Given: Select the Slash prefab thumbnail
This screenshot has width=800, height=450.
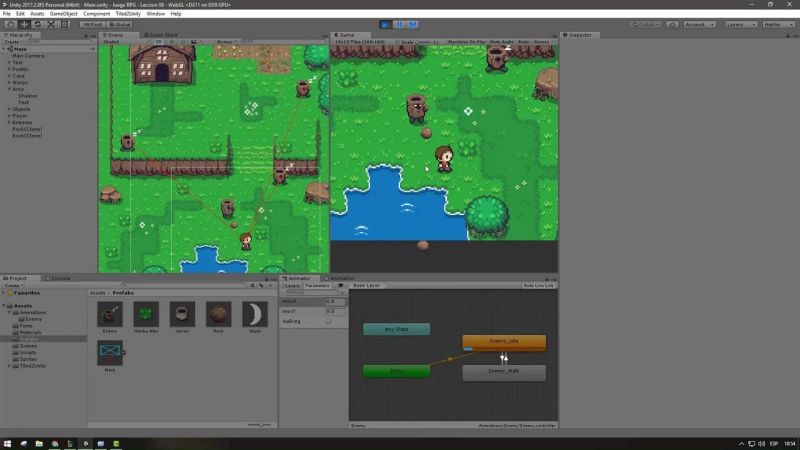Looking at the screenshot, I should (x=255, y=314).
